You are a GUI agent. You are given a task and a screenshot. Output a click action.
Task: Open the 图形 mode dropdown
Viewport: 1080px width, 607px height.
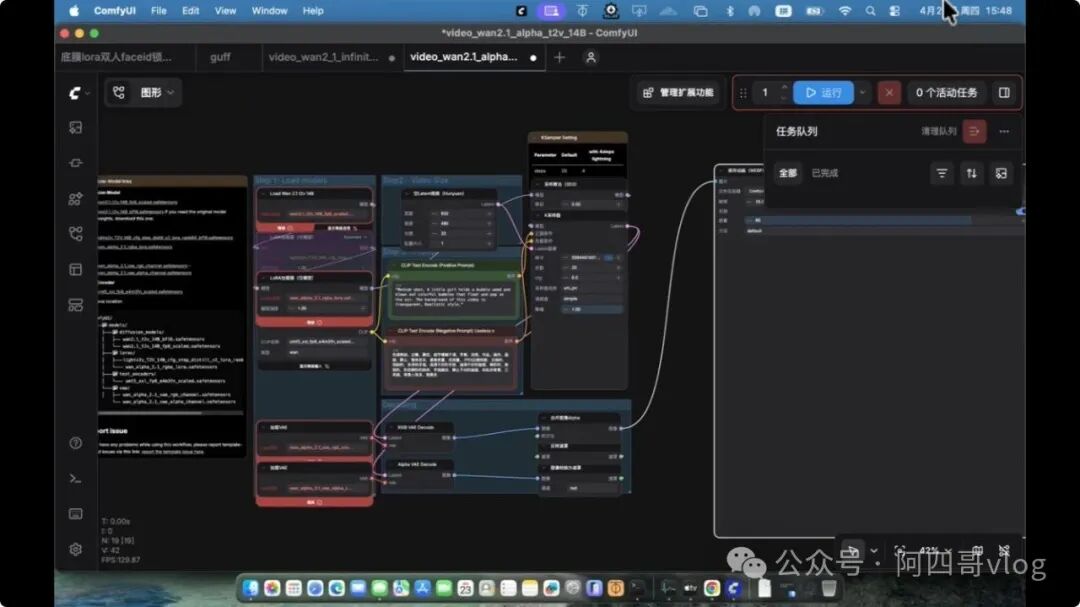157,92
